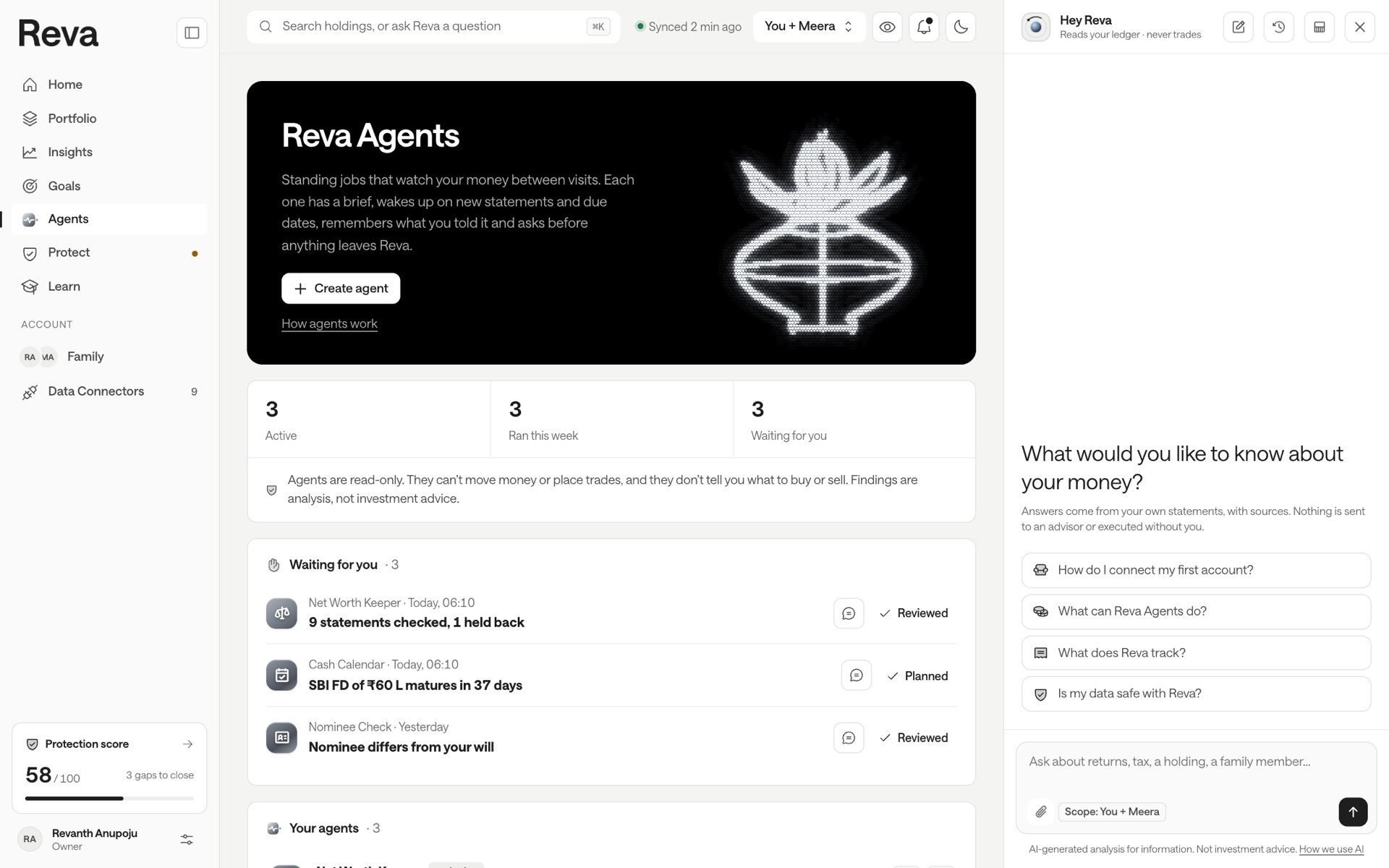1389x868 pixels.
Task: Mark the Net Worth Keeper item as Reviewed
Action: [913, 613]
